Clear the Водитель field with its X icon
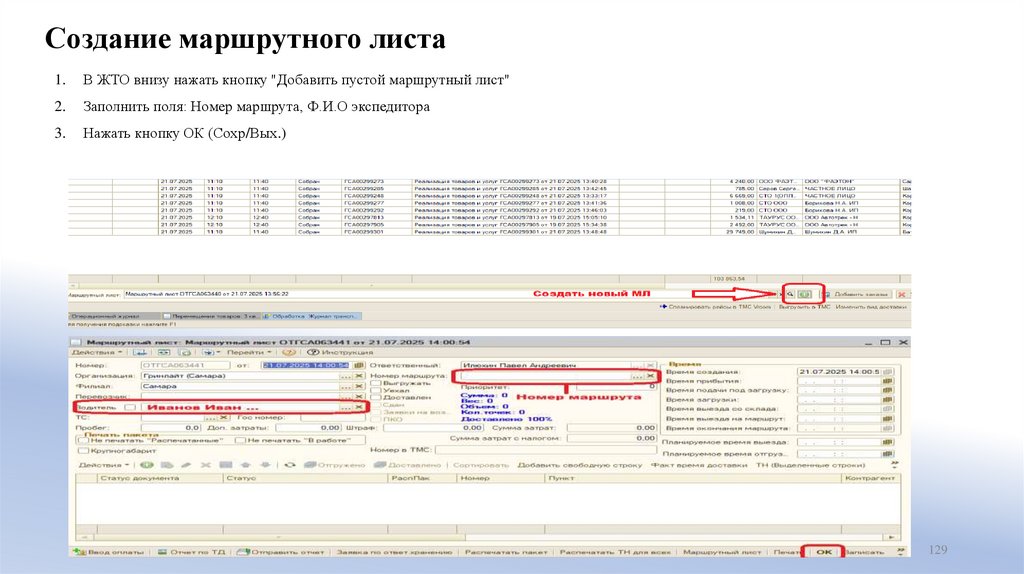1024x574 pixels. coord(359,407)
